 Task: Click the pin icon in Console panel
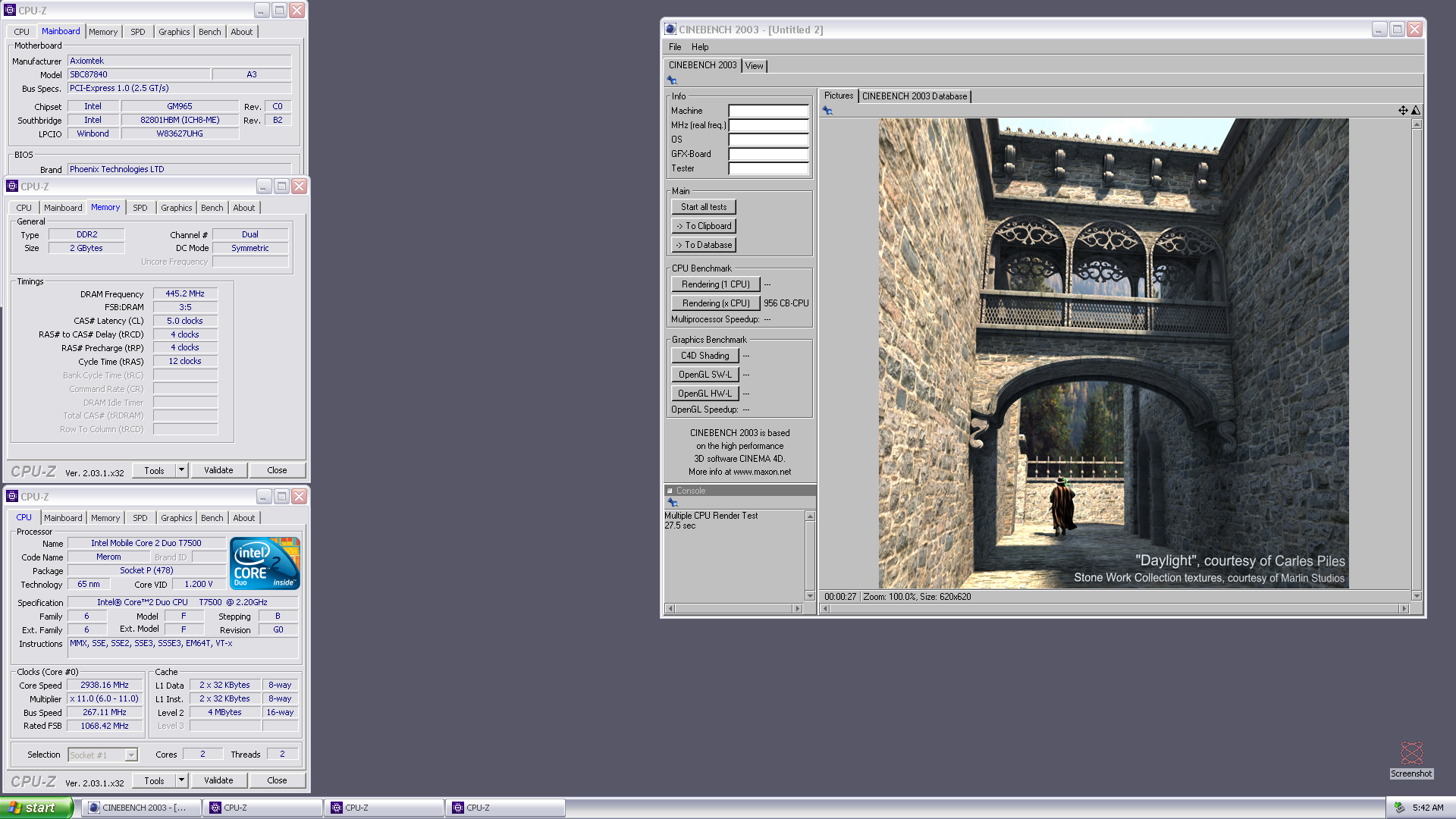672,503
